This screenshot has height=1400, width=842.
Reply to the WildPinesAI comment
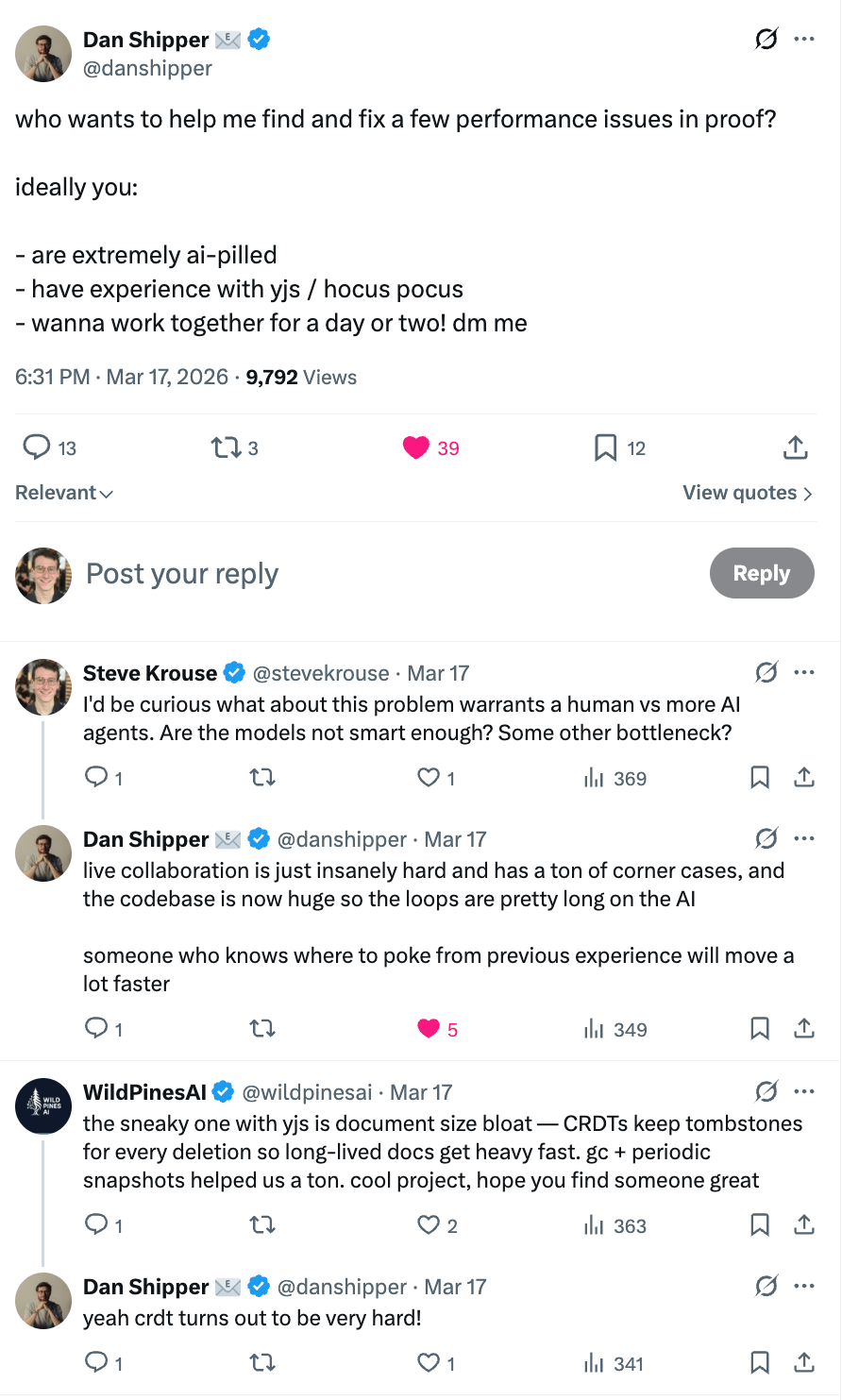point(96,1225)
